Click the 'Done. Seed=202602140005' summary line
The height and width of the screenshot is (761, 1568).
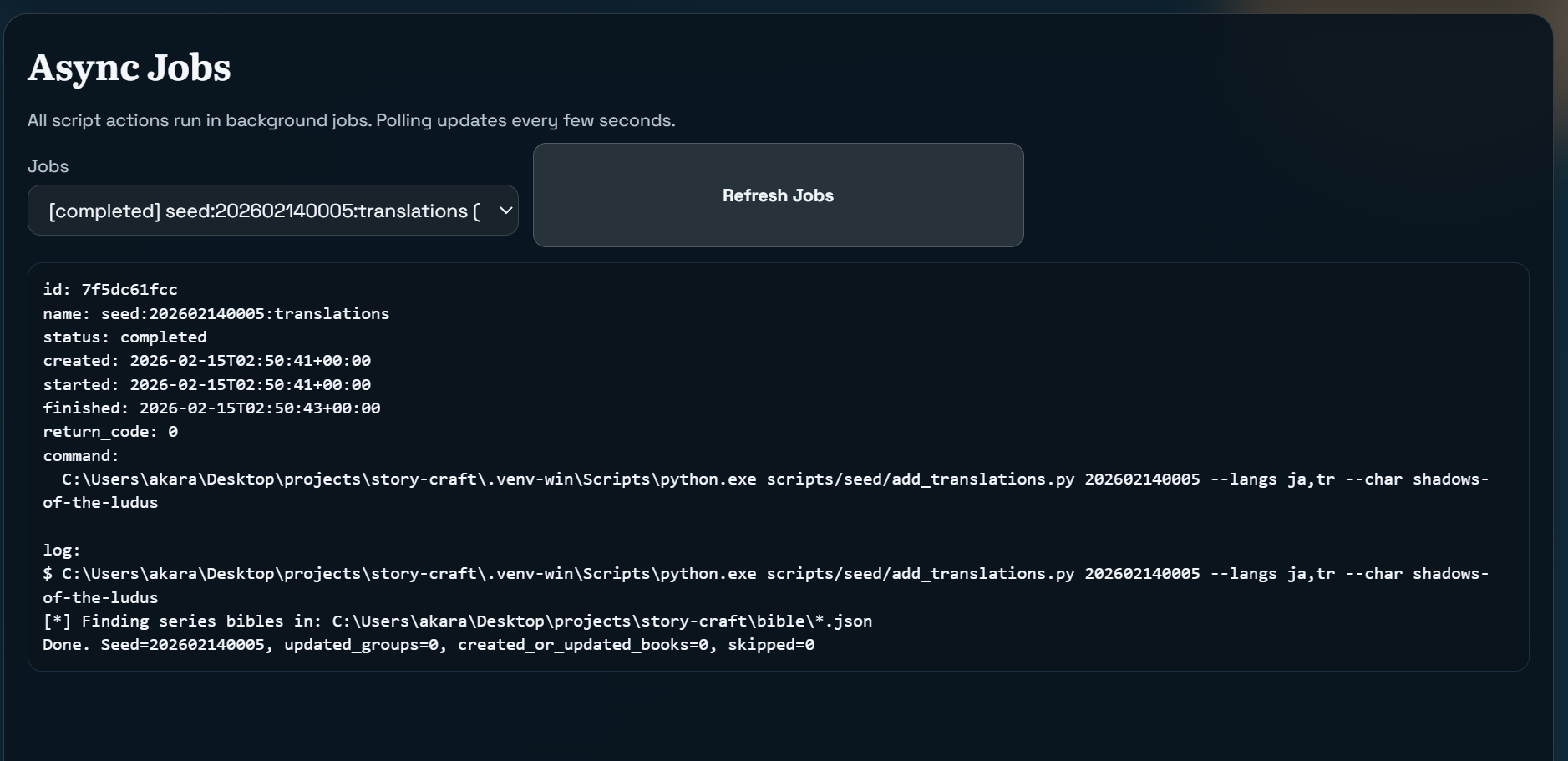click(x=429, y=645)
